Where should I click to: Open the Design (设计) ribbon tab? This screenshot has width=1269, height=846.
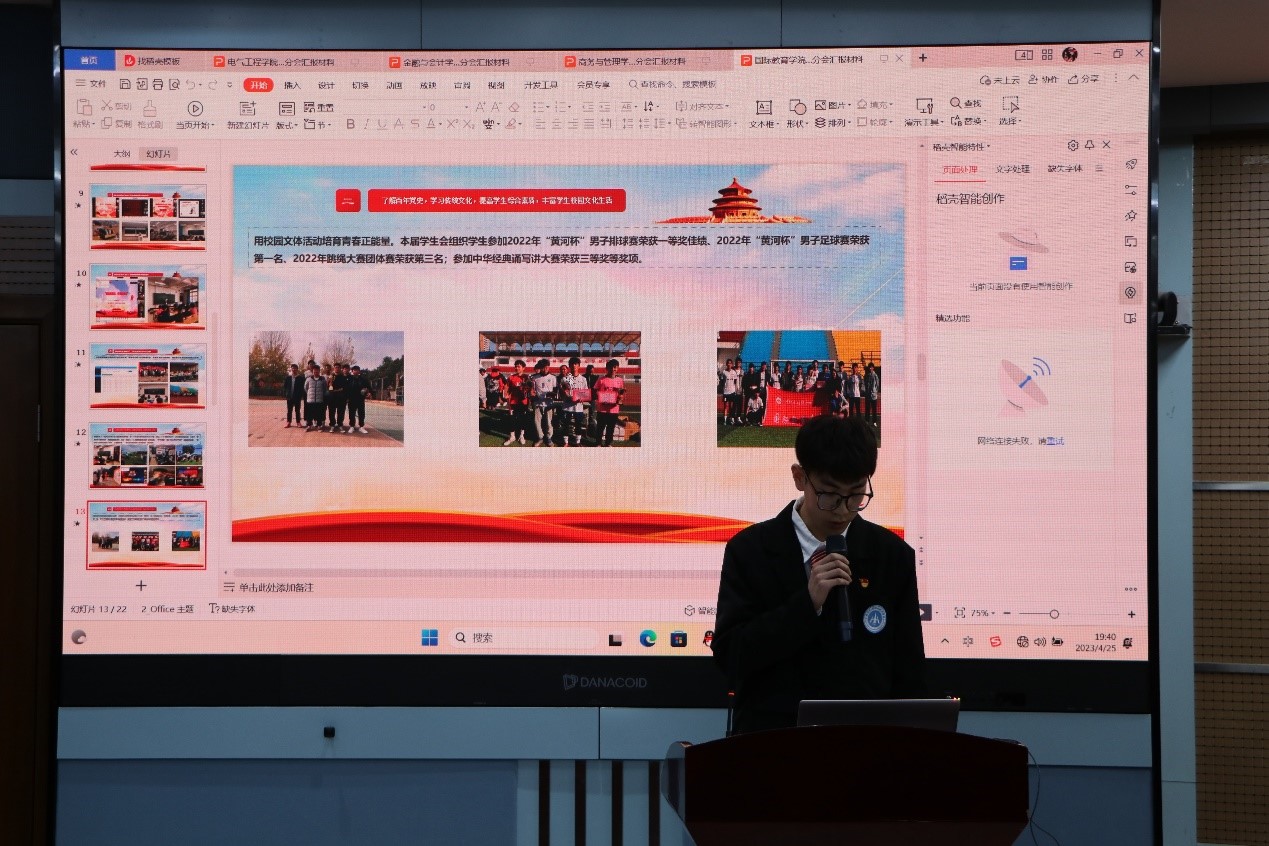coord(326,85)
